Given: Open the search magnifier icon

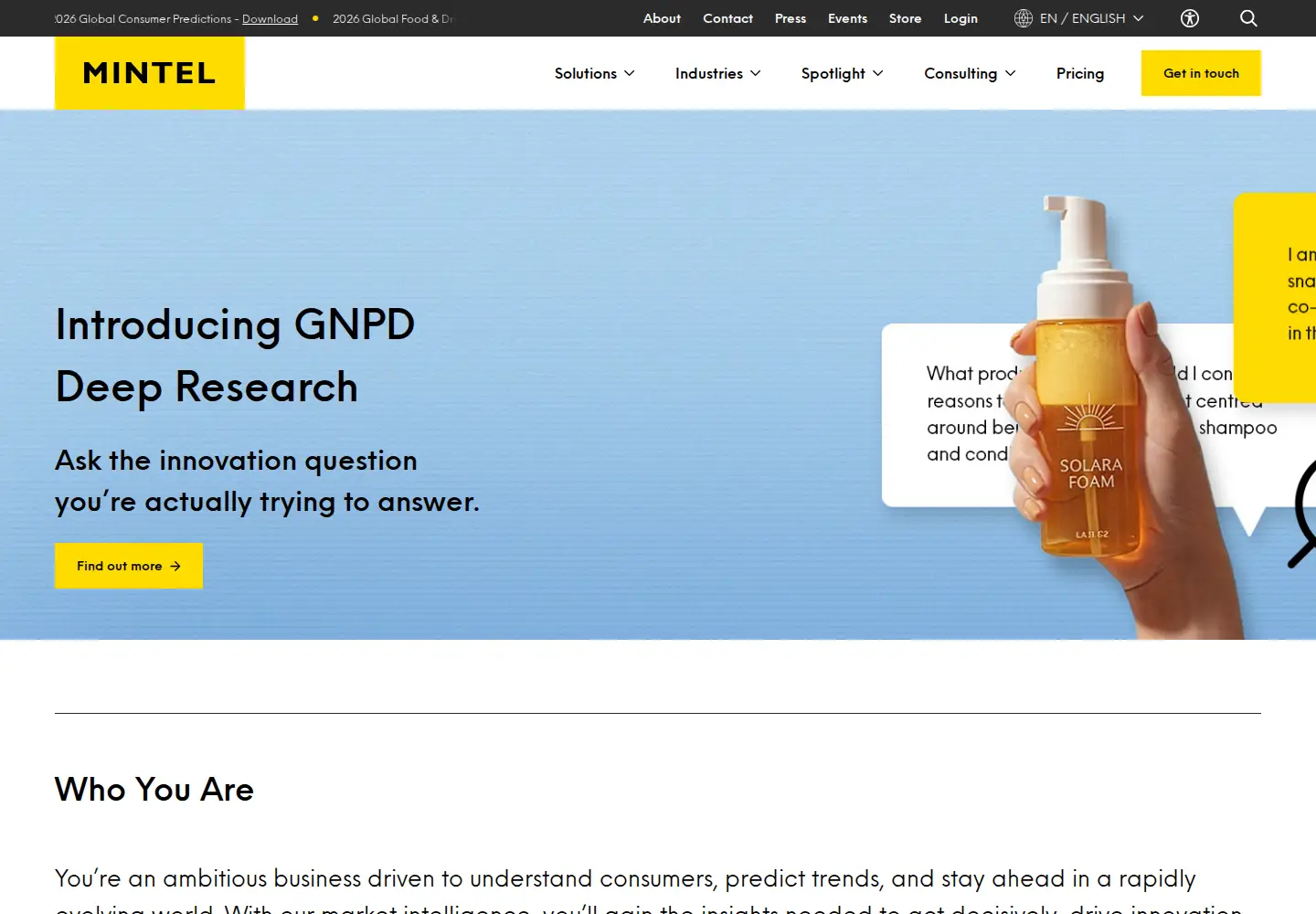Looking at the screenshot, I should [1248, 18].
